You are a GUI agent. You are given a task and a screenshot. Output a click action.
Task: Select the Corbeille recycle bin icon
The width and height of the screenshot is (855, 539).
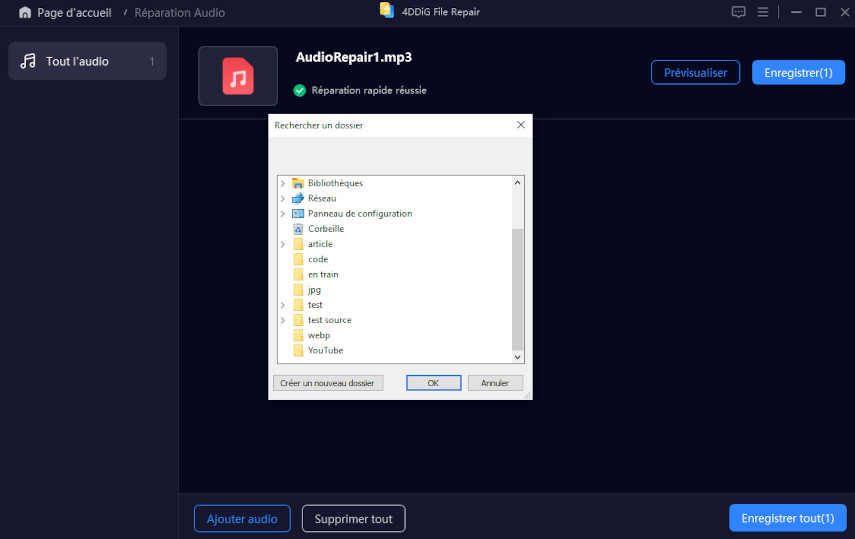298,229
